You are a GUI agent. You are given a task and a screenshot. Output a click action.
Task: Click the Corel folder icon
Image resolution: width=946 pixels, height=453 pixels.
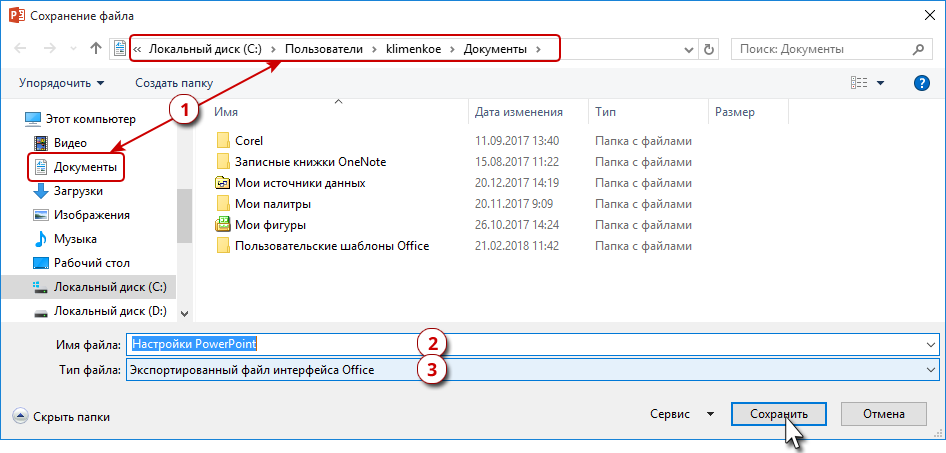pos(223,141)
